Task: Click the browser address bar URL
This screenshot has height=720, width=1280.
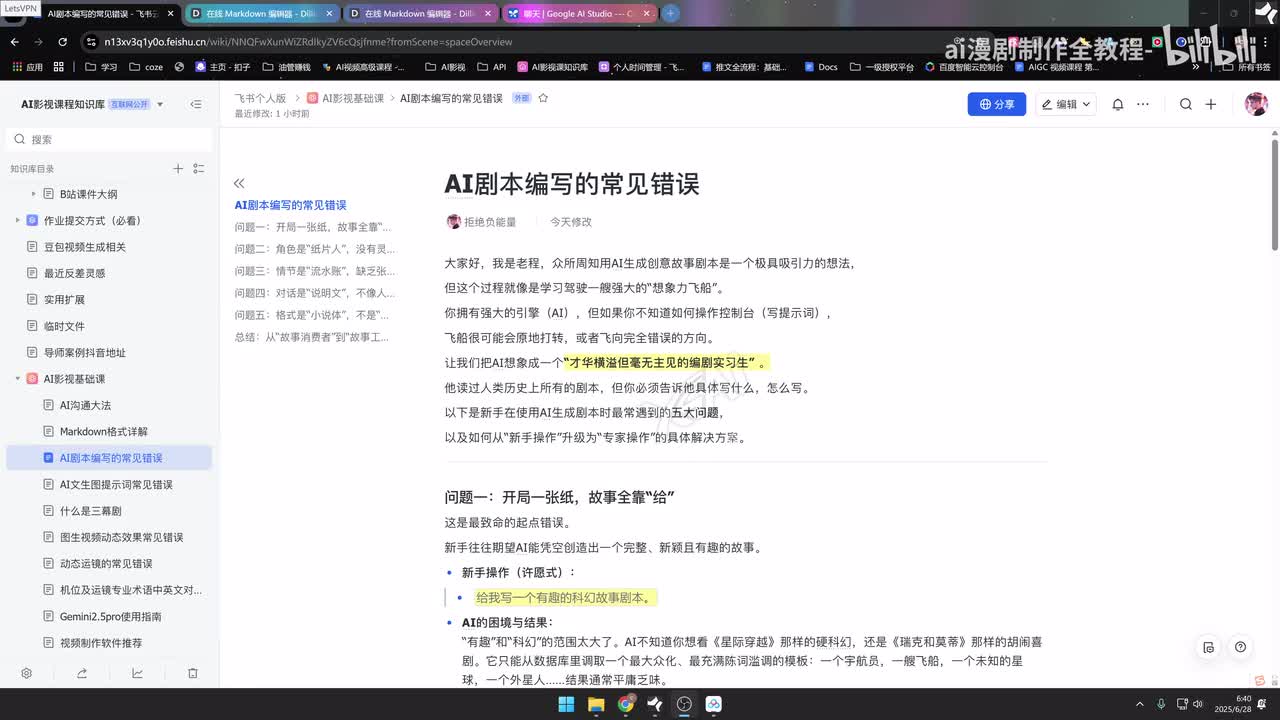Action: click(x=308, y=42)
